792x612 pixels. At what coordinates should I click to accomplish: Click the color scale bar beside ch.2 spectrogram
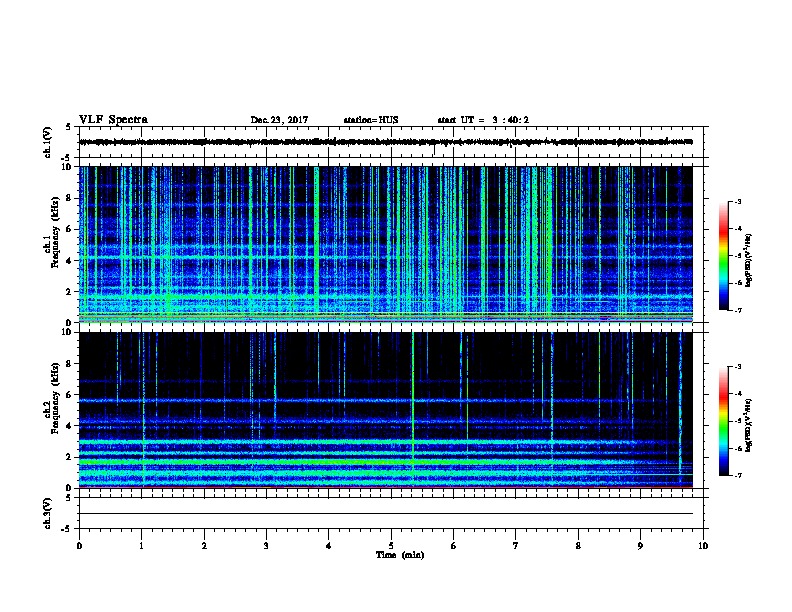point(724,421)
